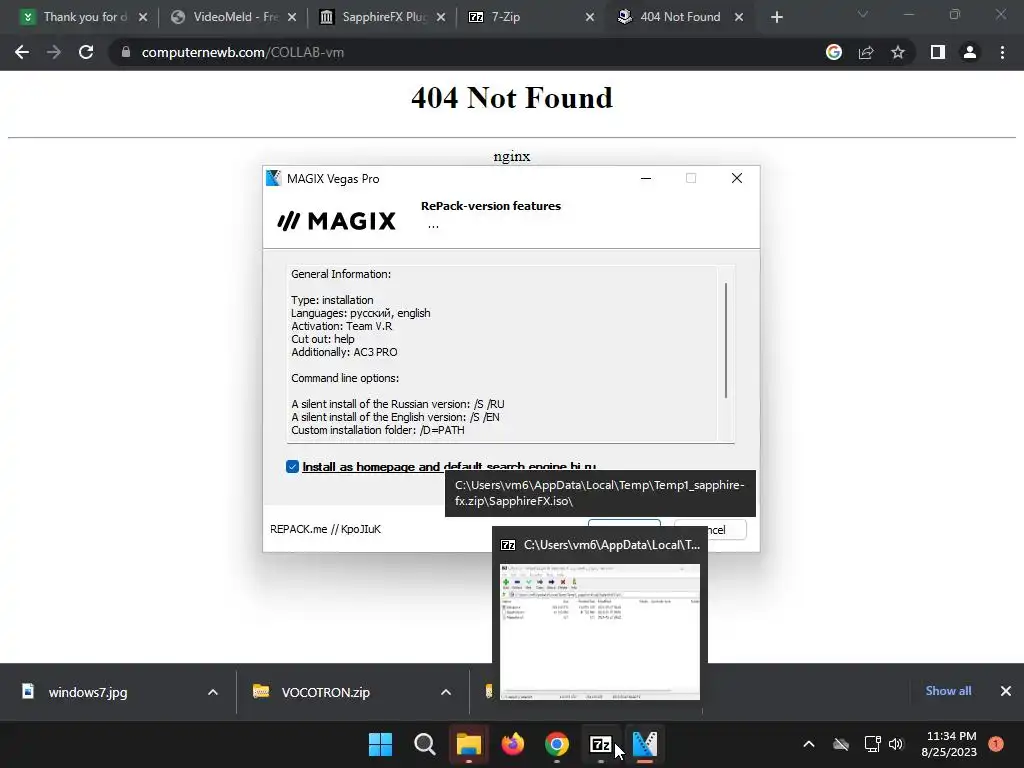This screenshot has width=1024, height=768.
Task: Click the 'REPACK.me // KpoJIuK' label
Action: pyautogui.click(x=325, y=529)
